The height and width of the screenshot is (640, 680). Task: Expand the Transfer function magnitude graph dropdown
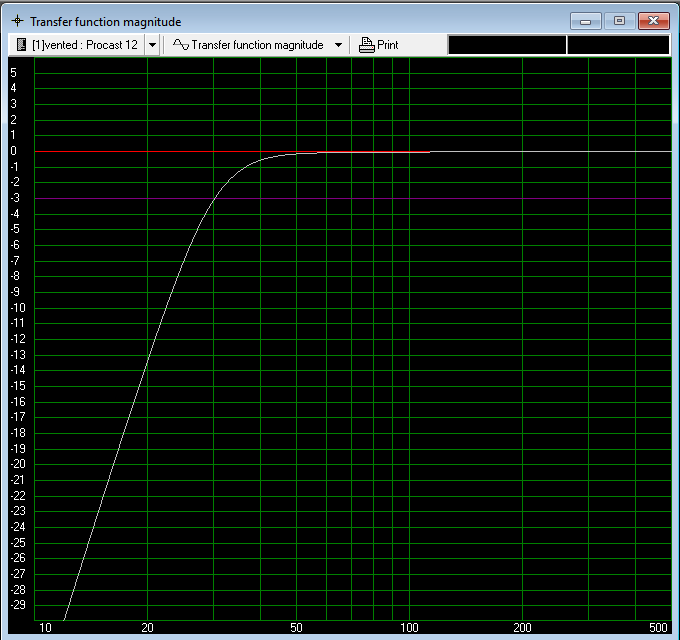pos(339,45)
